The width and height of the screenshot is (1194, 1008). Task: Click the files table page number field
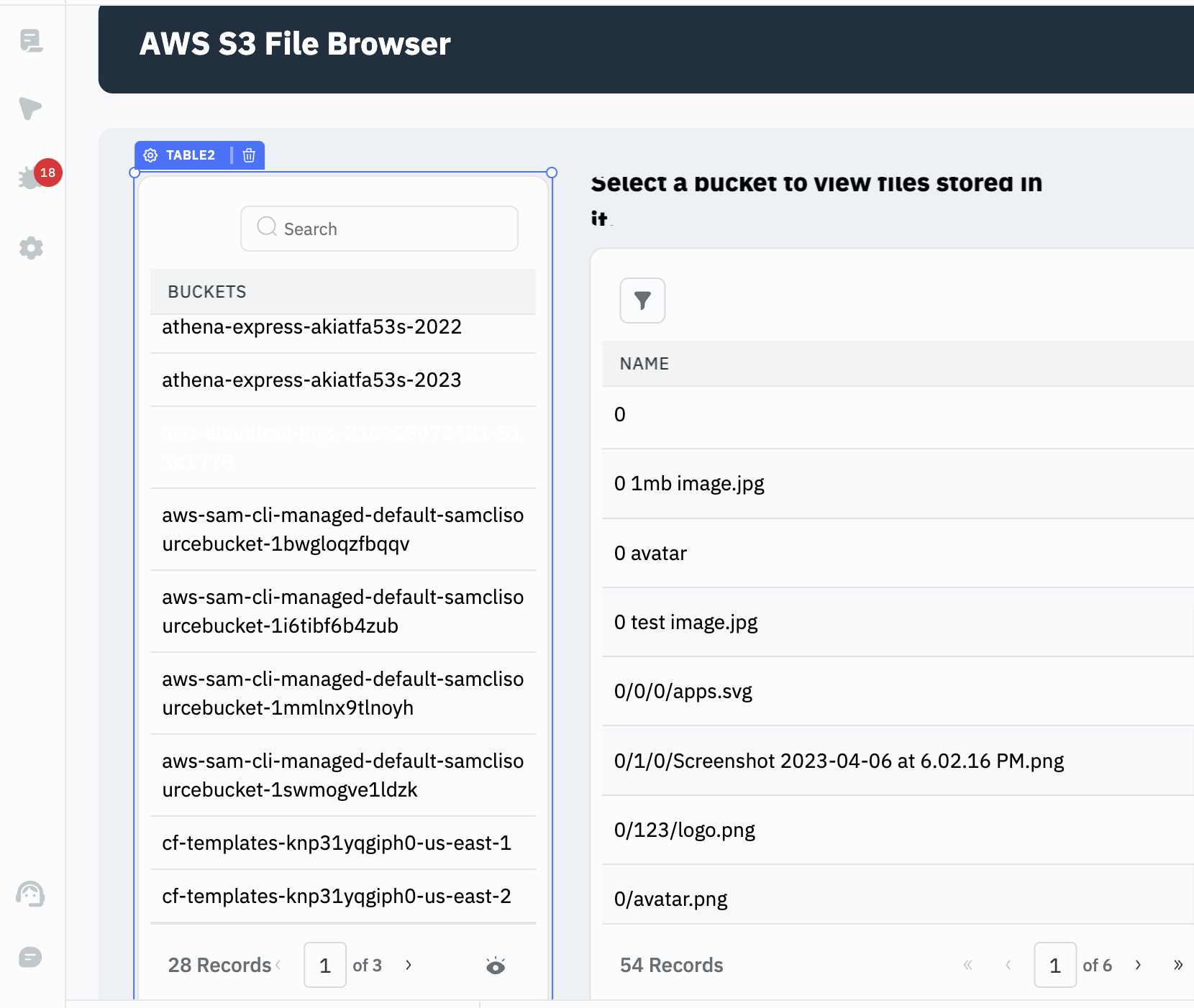(1054, 965)
